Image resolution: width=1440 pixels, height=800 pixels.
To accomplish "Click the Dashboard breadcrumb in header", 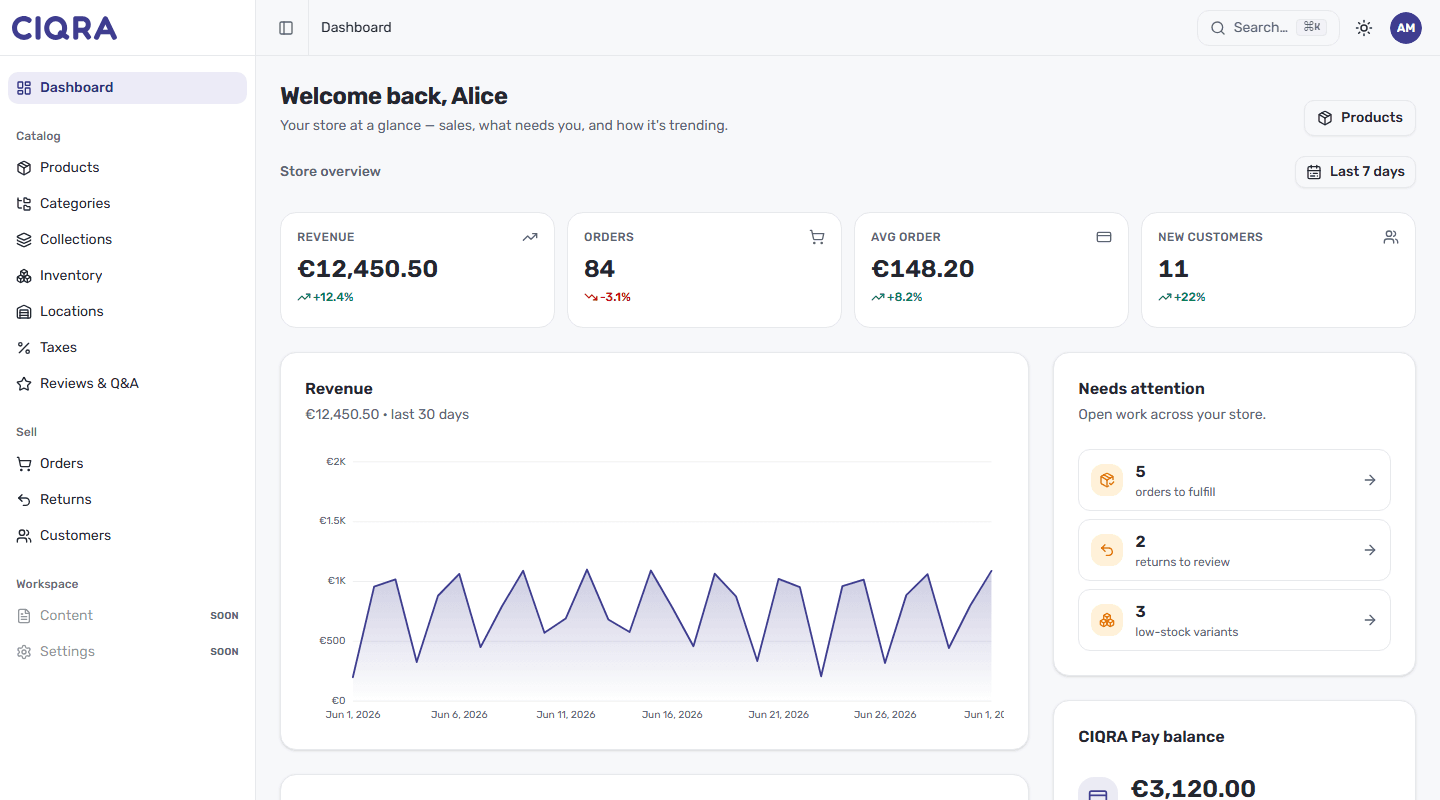I will coord(356,28).
